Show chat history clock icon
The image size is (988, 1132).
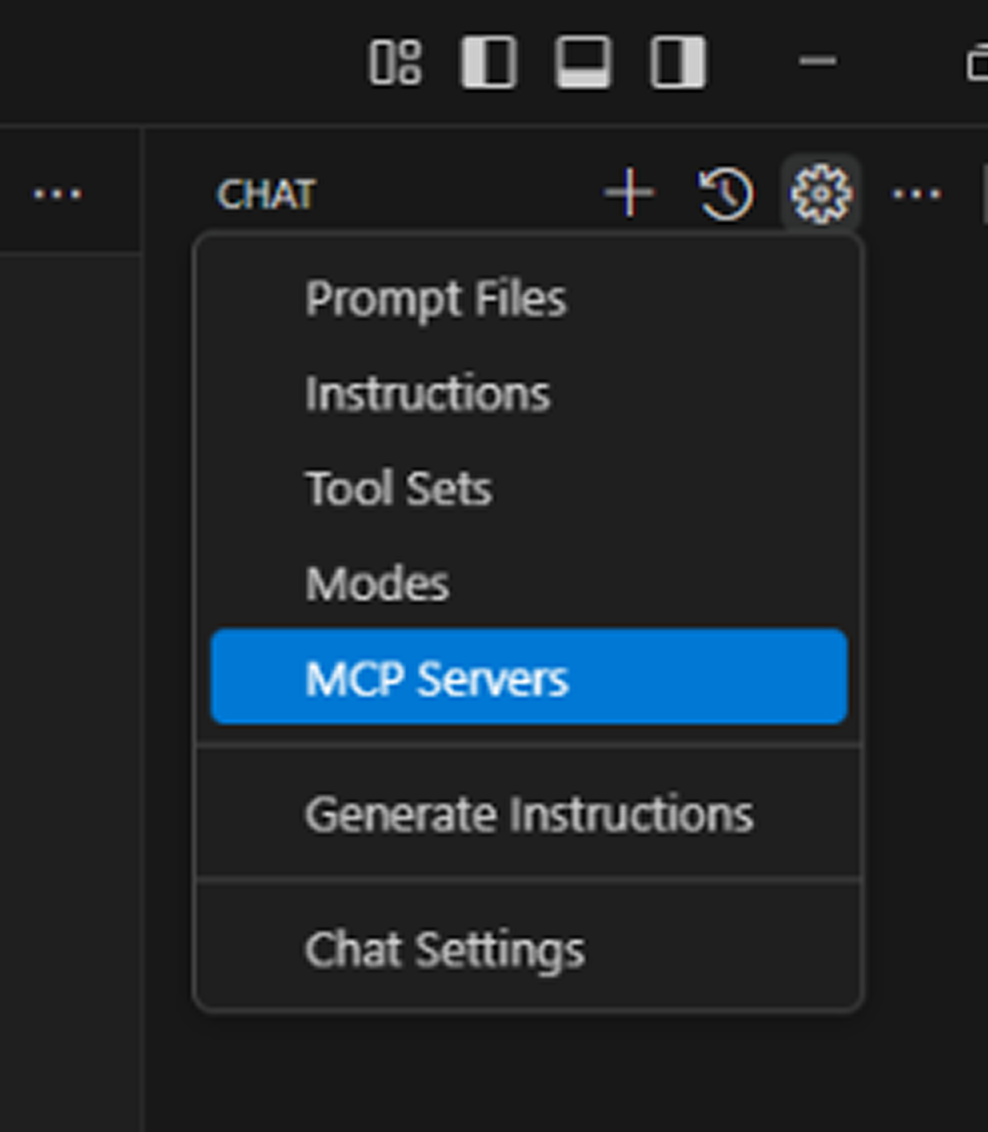click(x=726, y=193)
